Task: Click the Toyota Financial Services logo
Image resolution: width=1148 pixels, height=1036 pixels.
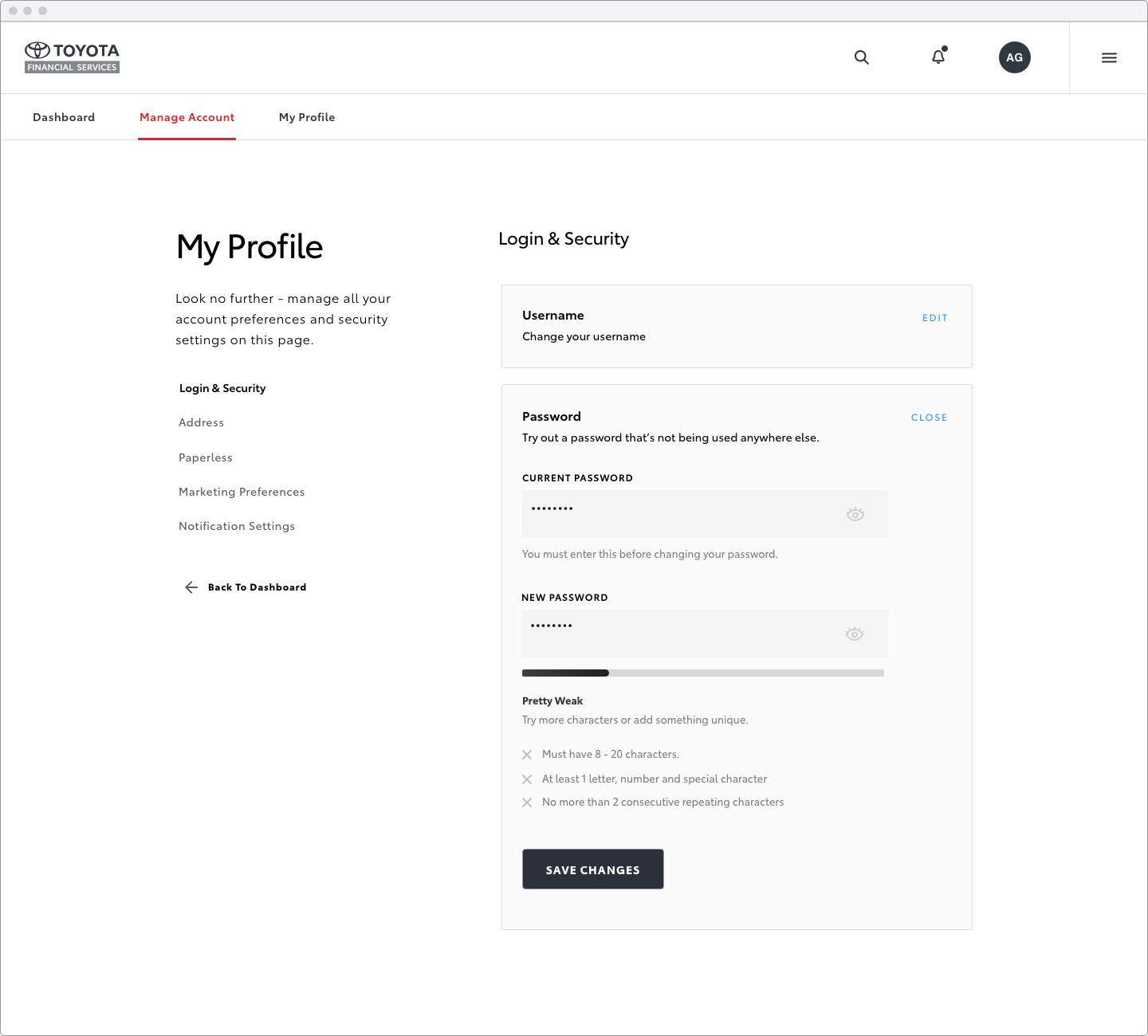Action: point(72,57)
